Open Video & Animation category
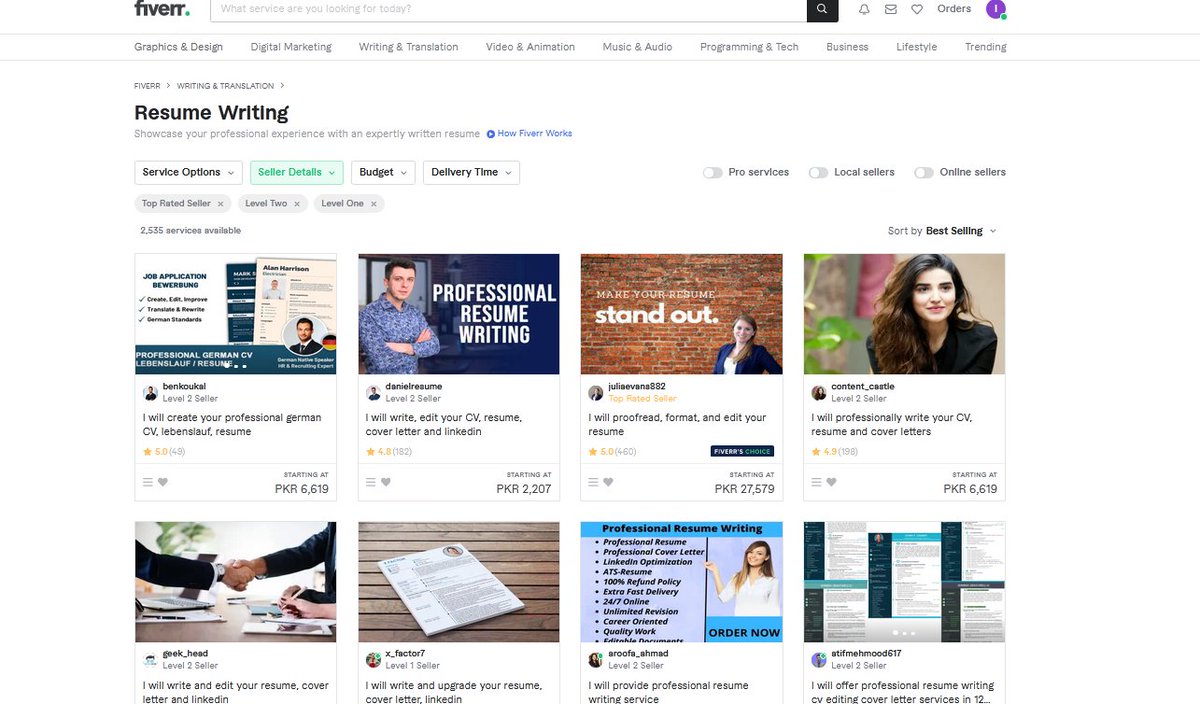Viewport: 1200px width, 704px height. [x=530, y=47]
